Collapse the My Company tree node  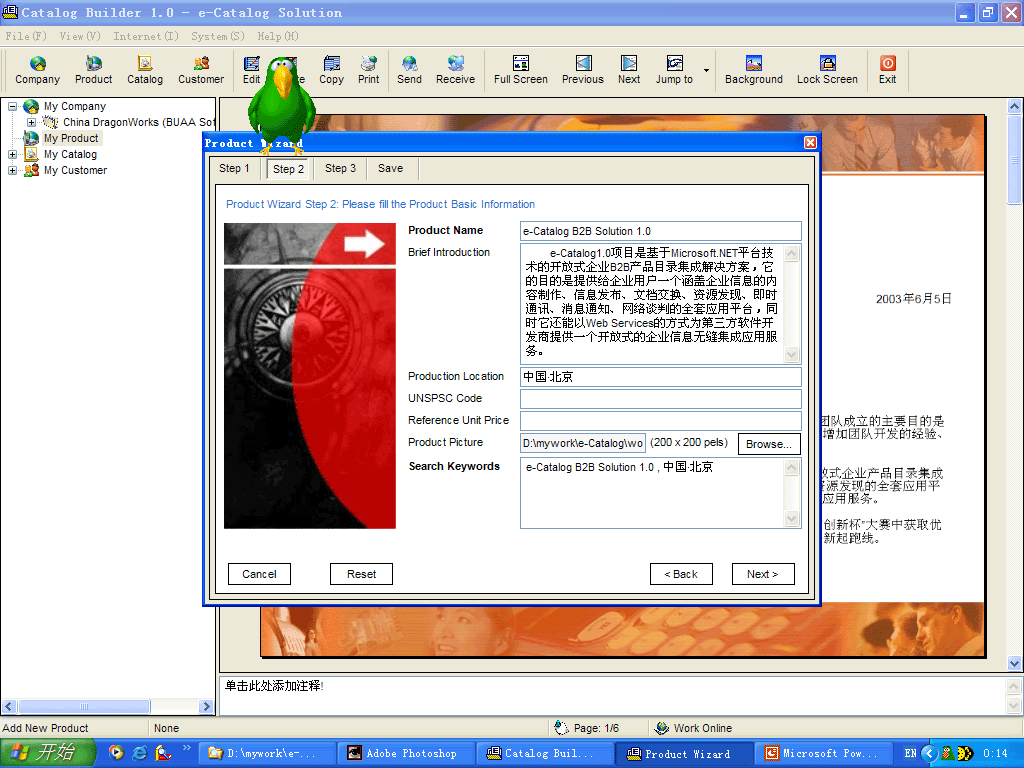coord(12,106)
